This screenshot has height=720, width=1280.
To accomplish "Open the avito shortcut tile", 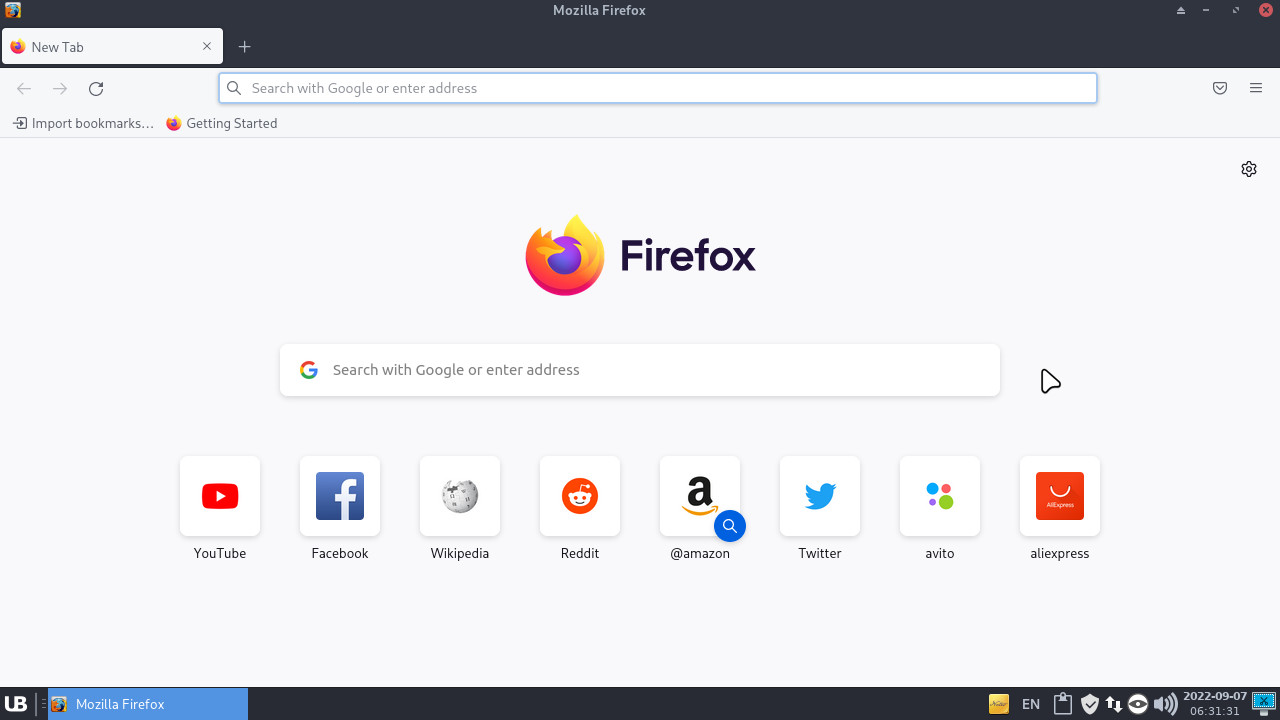I will click(940, 496).
